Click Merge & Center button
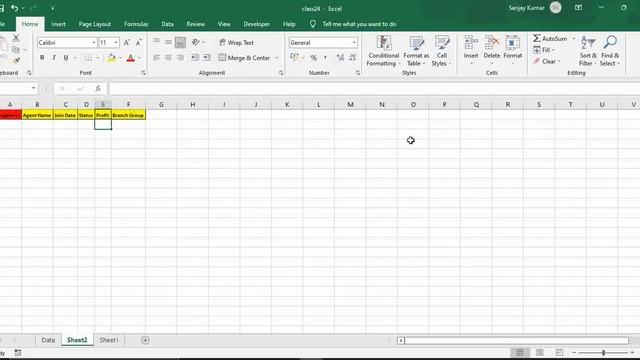 244,58
